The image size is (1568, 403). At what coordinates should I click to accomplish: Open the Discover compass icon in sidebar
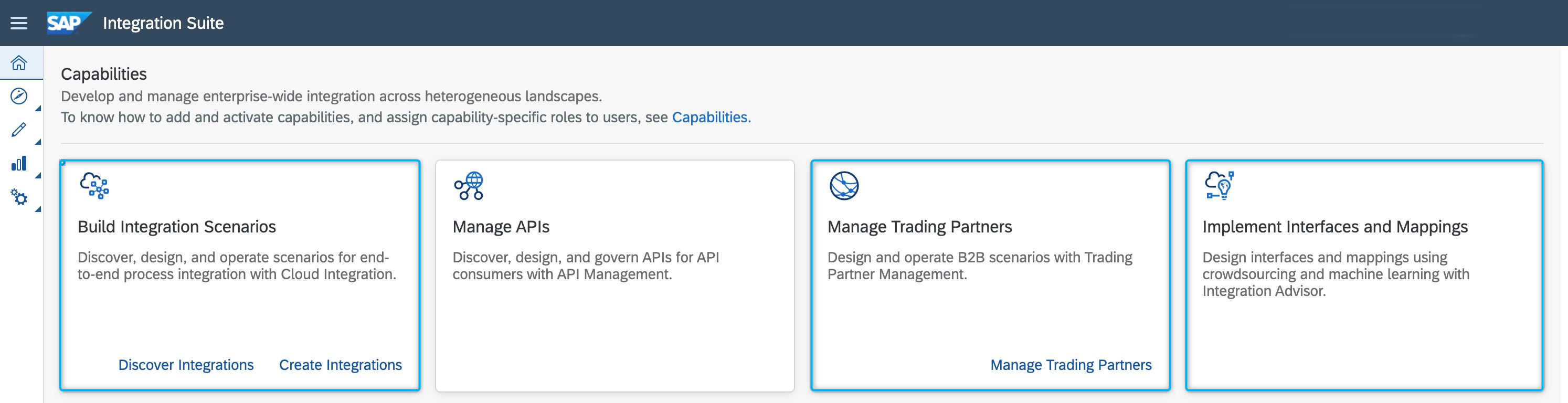click(x=19, y=96)
